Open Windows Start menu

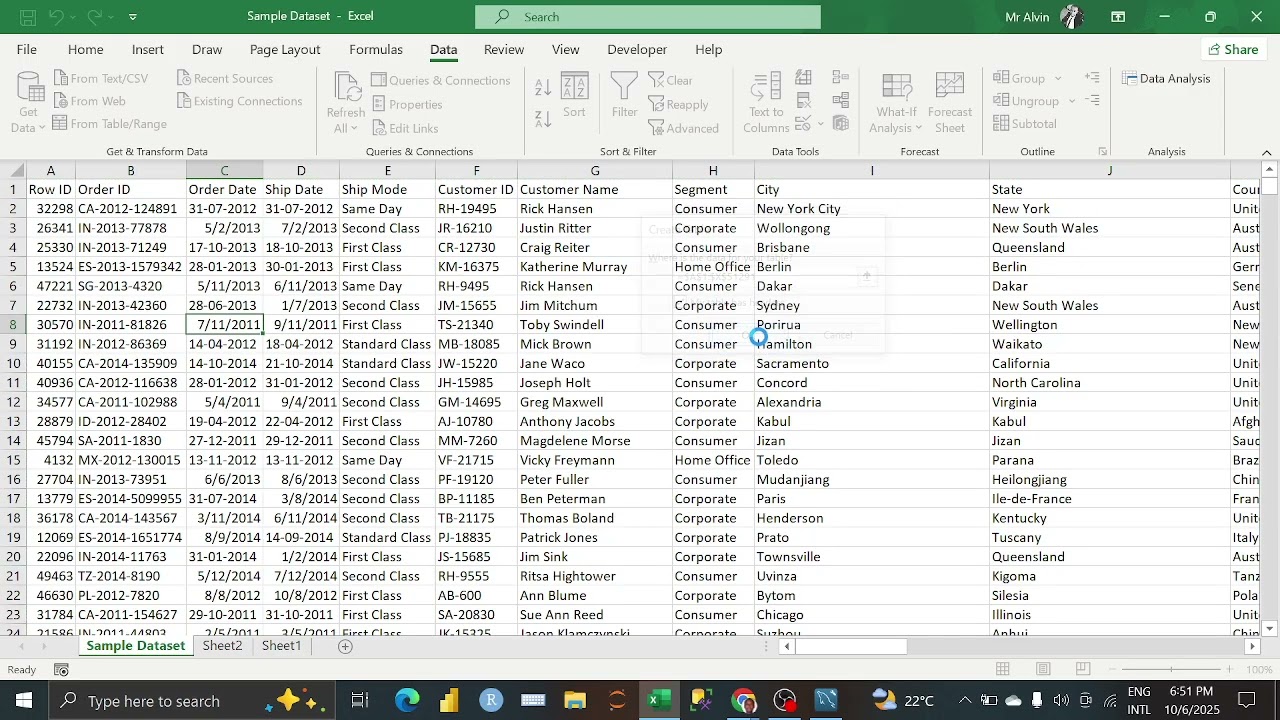click(x=24, y=701)
